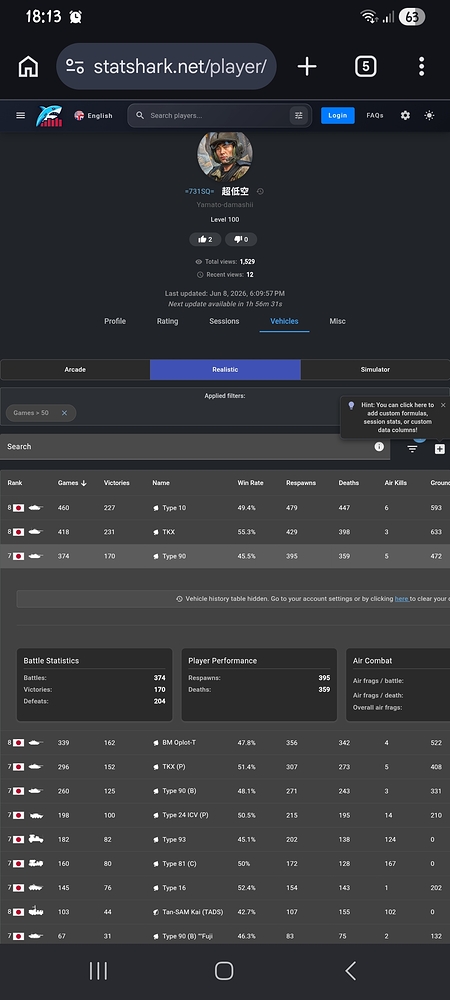
Task: Click the 'here' link to clear settings
Action: pyautogui.click(x=402, y=599)
